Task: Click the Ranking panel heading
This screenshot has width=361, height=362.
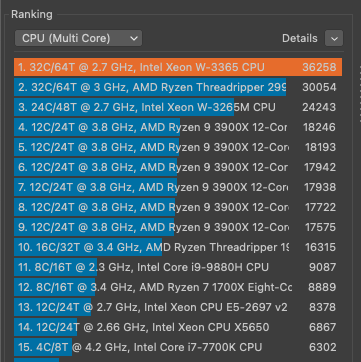Action: pyautogui.click(x=32, y=14)
